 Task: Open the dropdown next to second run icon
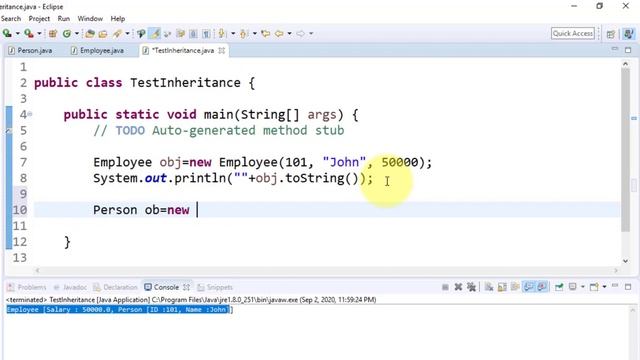tap(39, 33)
